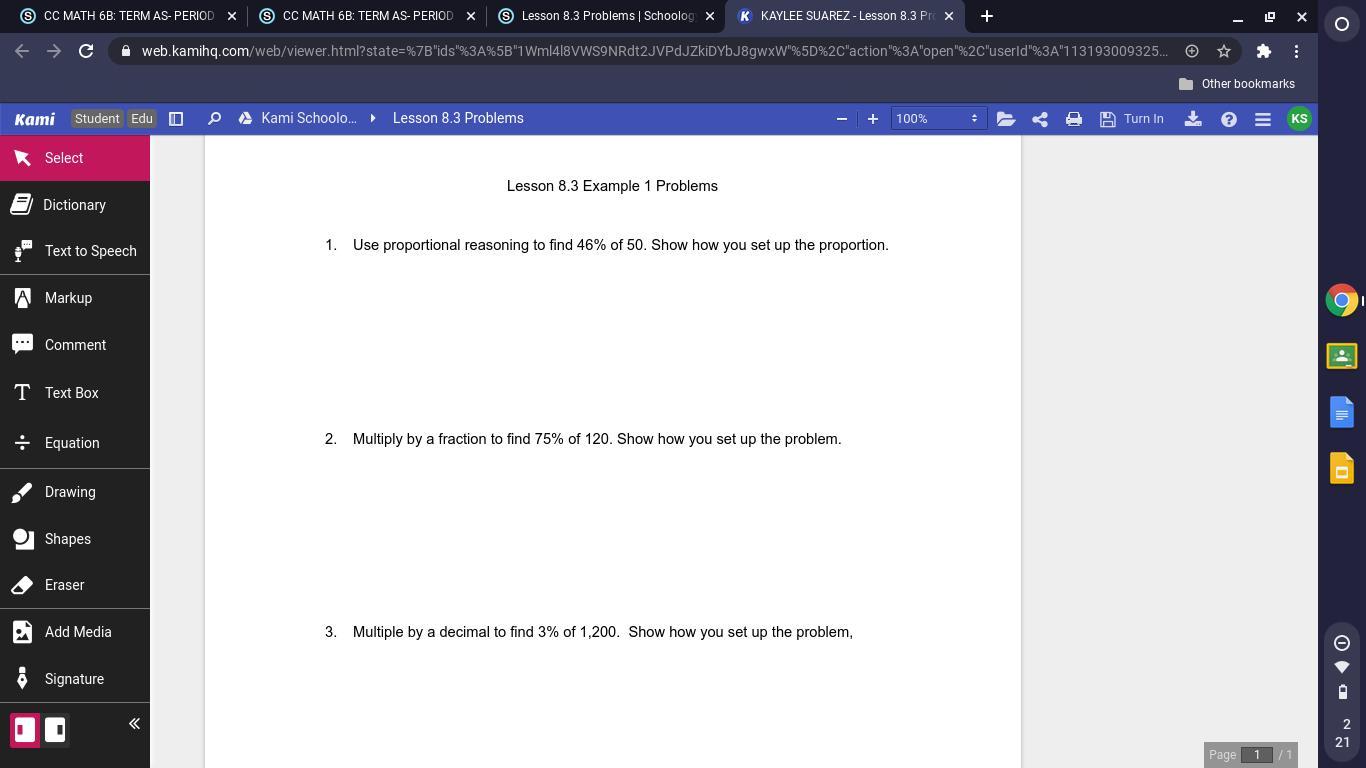The image size is (1366, 768).
Task: Switch to left toolbar layout toggle
Action: click(x=25, y=729)
